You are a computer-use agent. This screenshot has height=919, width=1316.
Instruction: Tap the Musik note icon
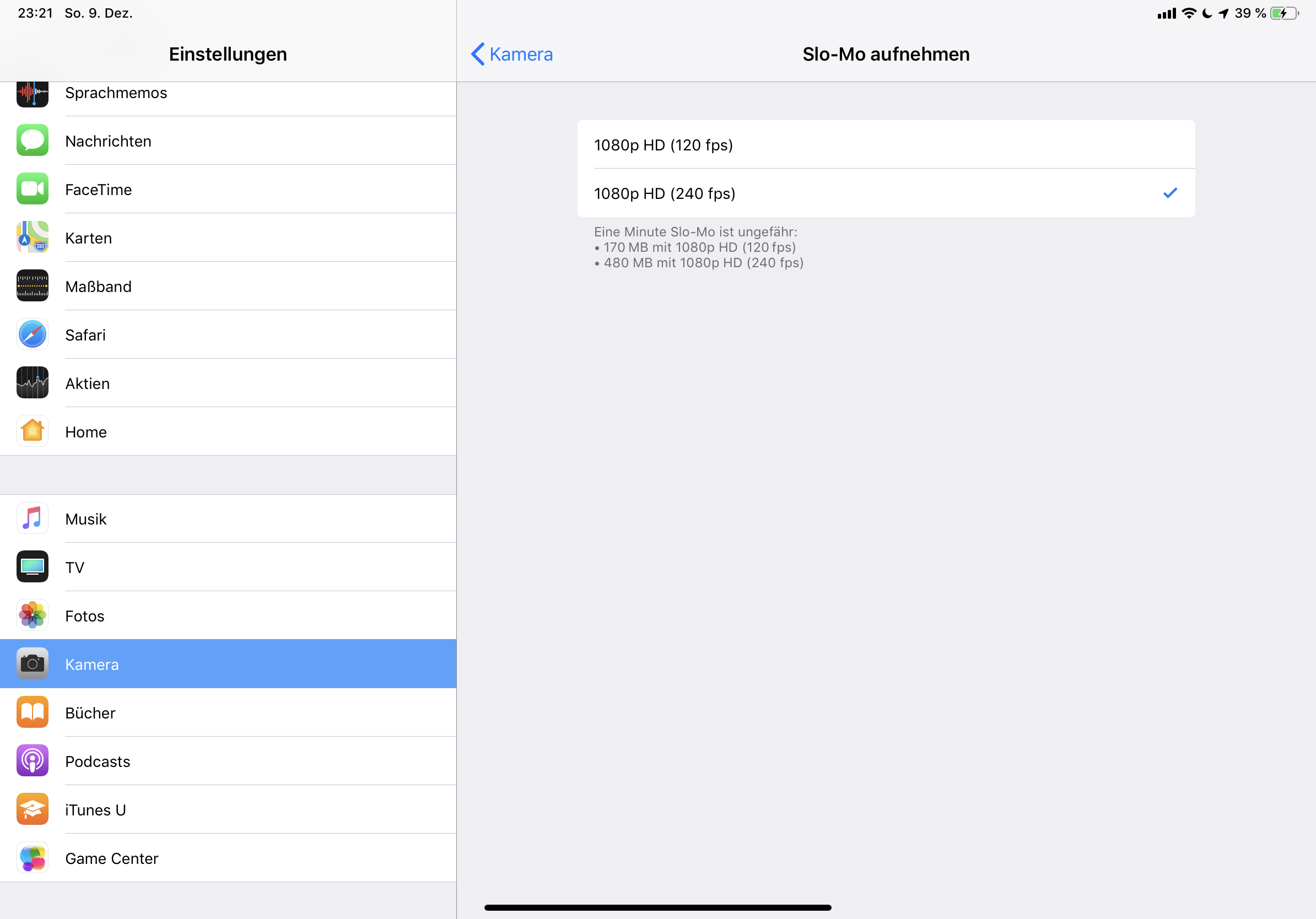(x=32, y=518)
